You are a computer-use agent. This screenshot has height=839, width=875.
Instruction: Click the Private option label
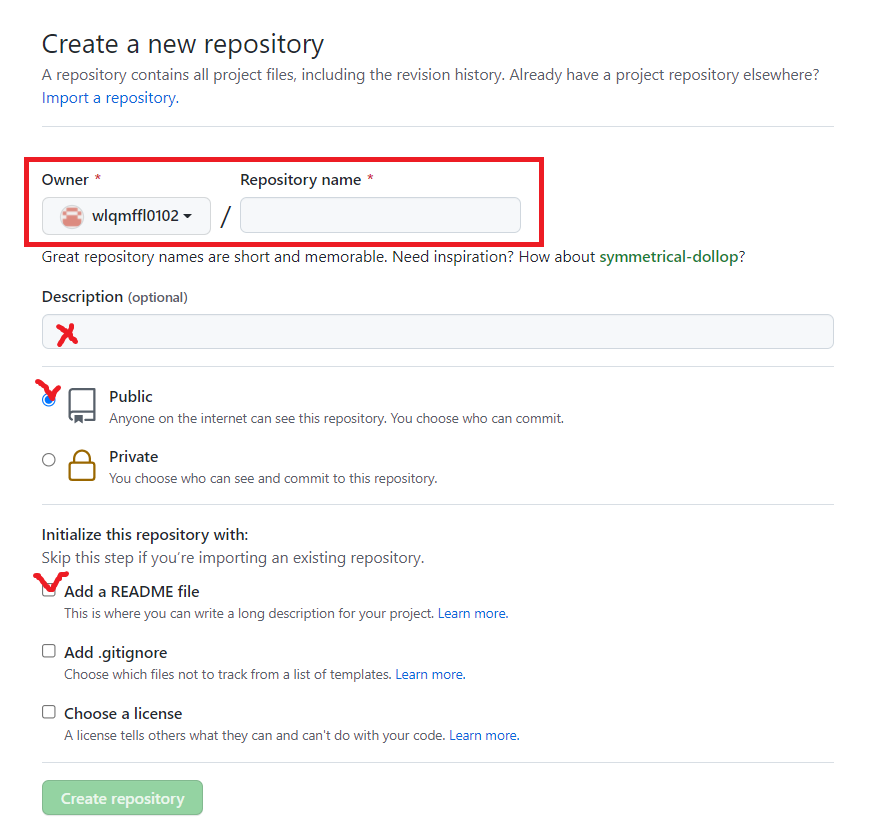tap(134, 457)
